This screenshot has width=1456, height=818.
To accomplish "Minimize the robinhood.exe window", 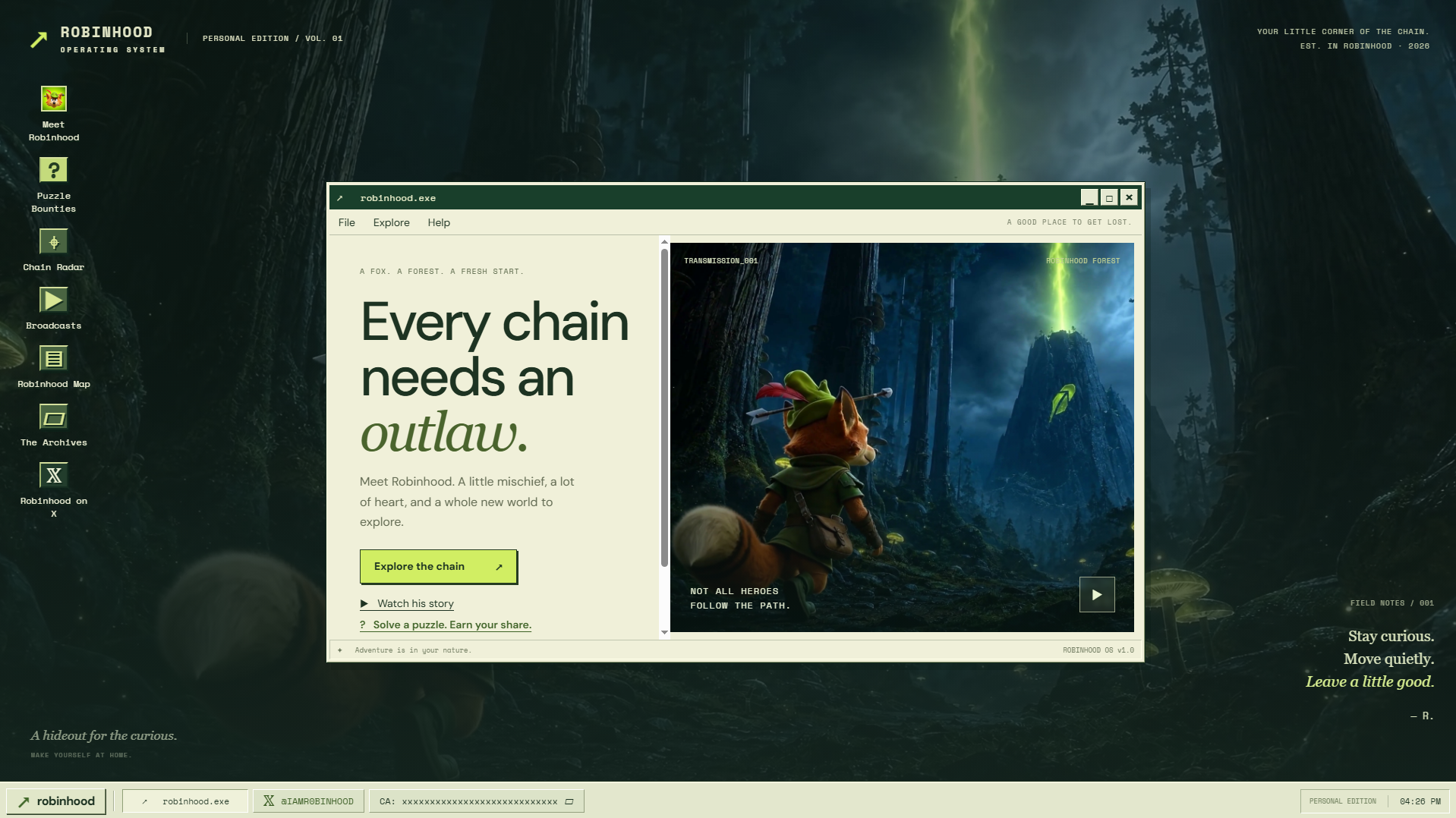I will pyautogui.click(x=1089, y=198).
